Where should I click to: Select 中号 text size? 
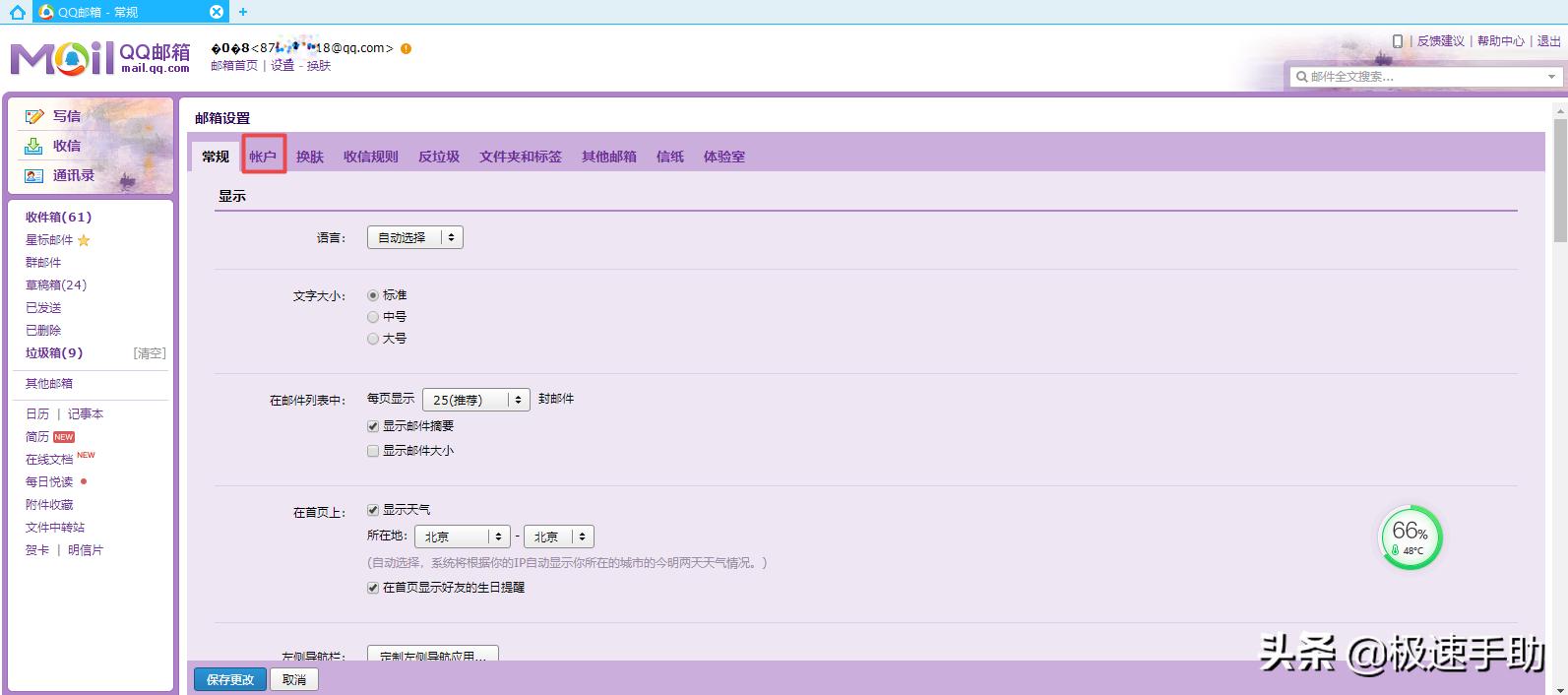coord(373,317)
